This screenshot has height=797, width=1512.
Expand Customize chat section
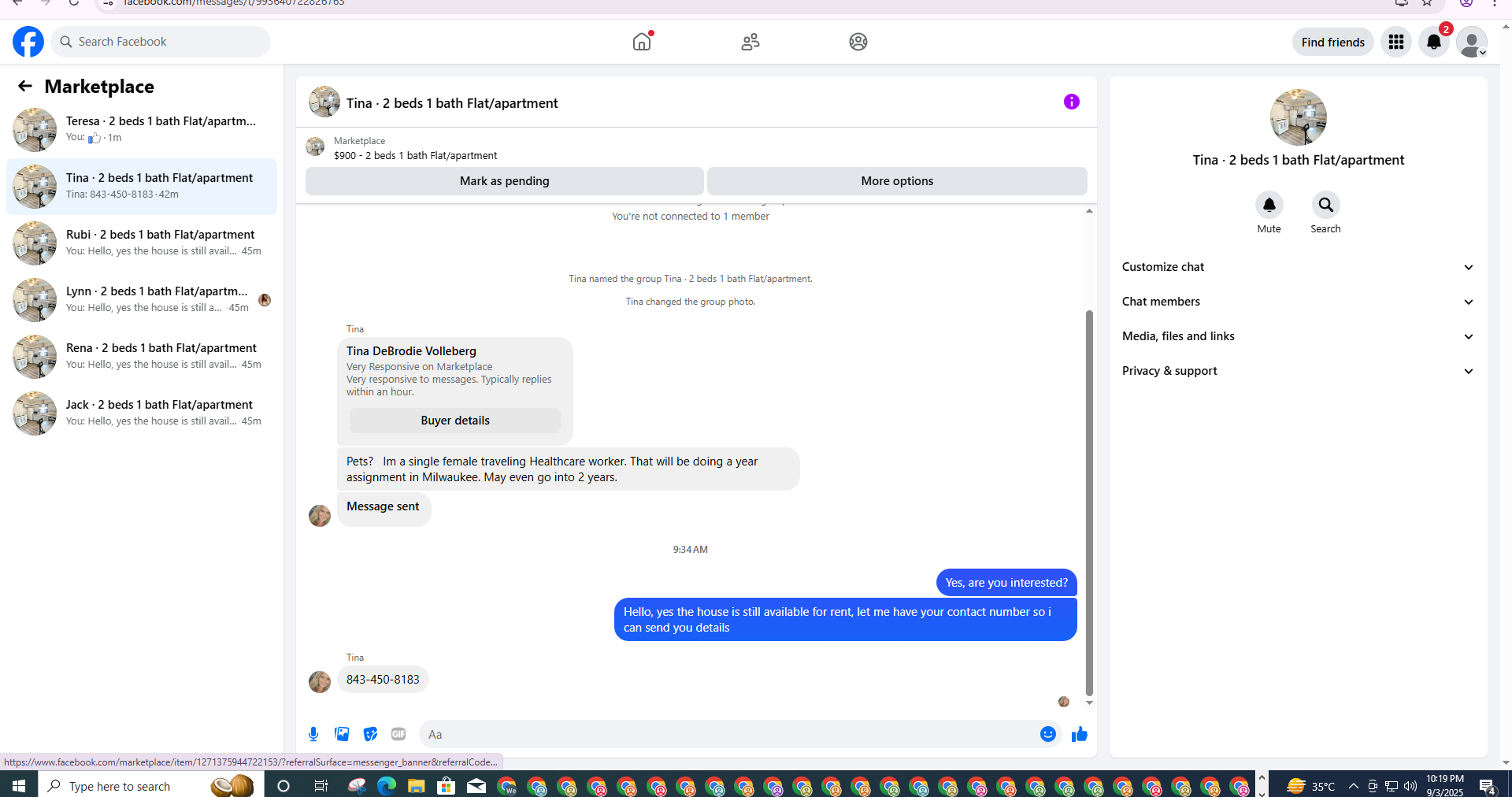(x=1298, y=267)
